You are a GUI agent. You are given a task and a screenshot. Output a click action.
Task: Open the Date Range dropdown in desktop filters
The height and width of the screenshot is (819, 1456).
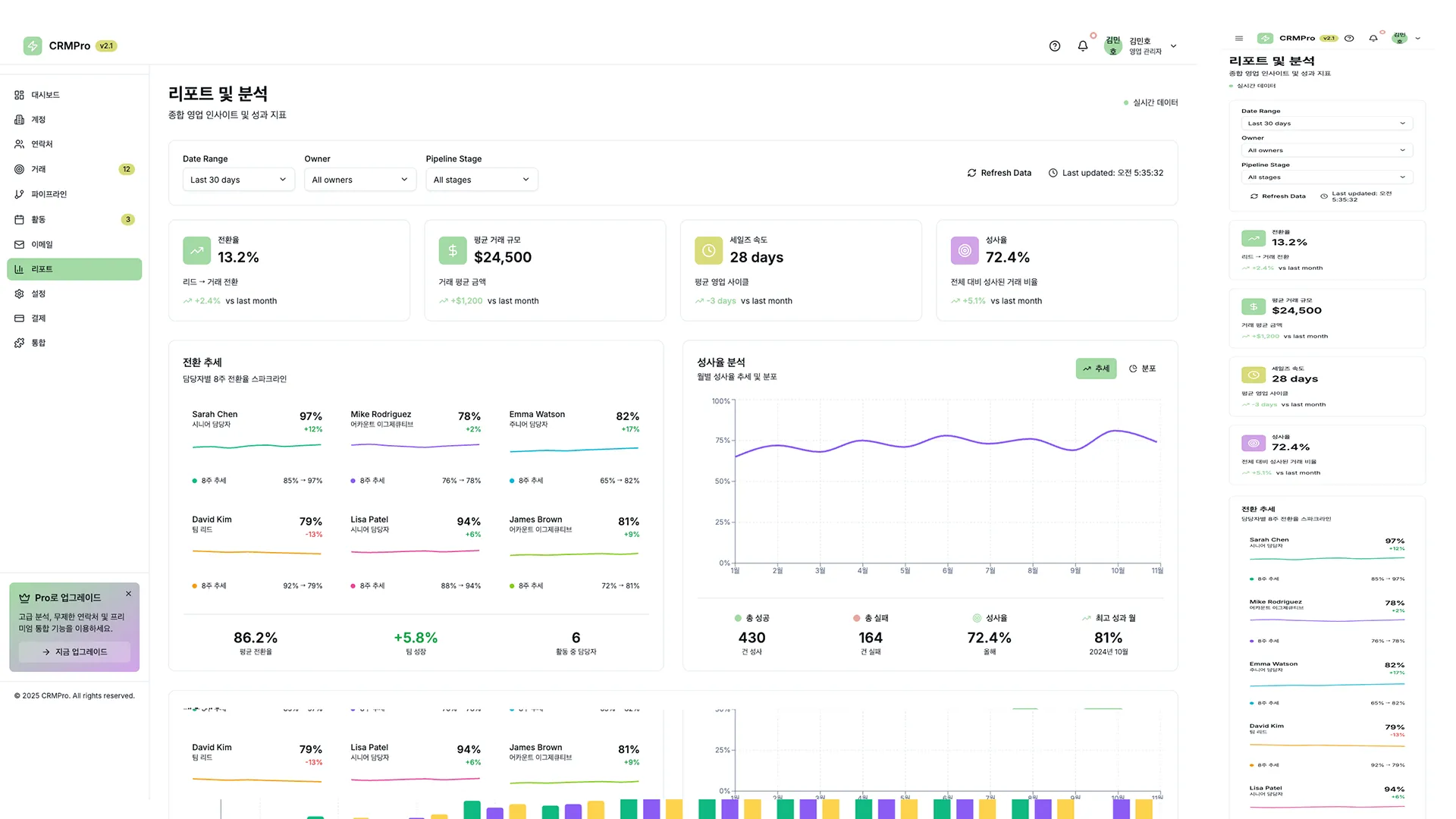[x=238, y=180]
